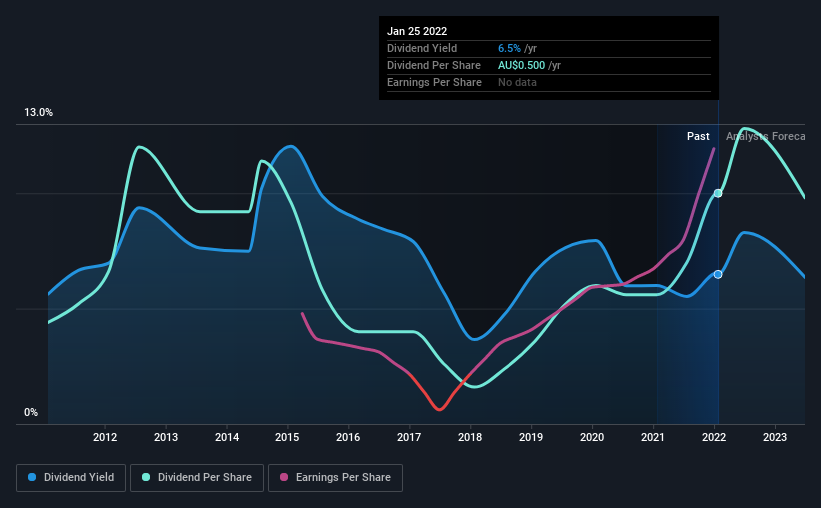Click the 2020 x-axis label

[592, 437]
